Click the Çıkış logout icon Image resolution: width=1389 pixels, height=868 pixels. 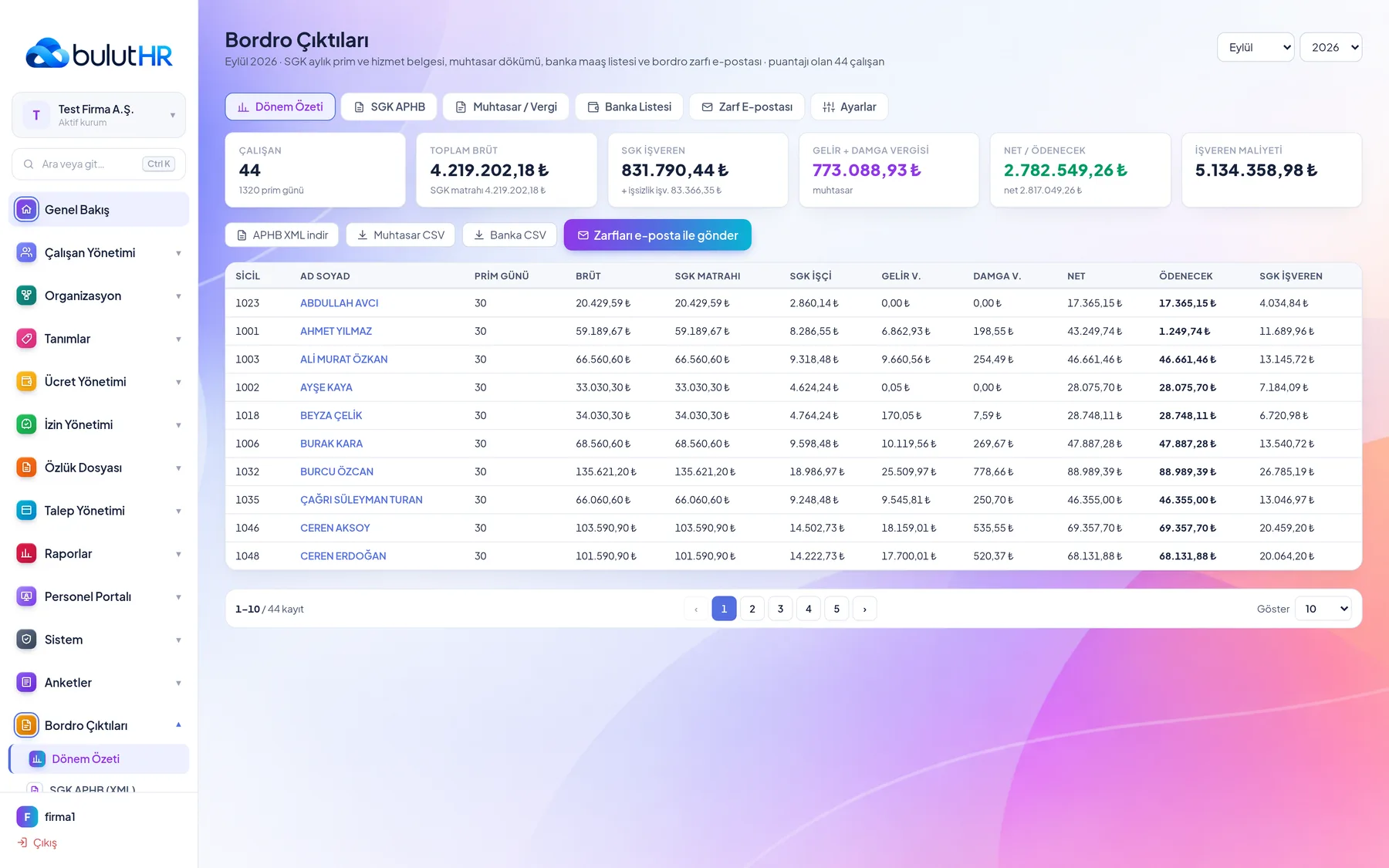(x=22, y=843)
